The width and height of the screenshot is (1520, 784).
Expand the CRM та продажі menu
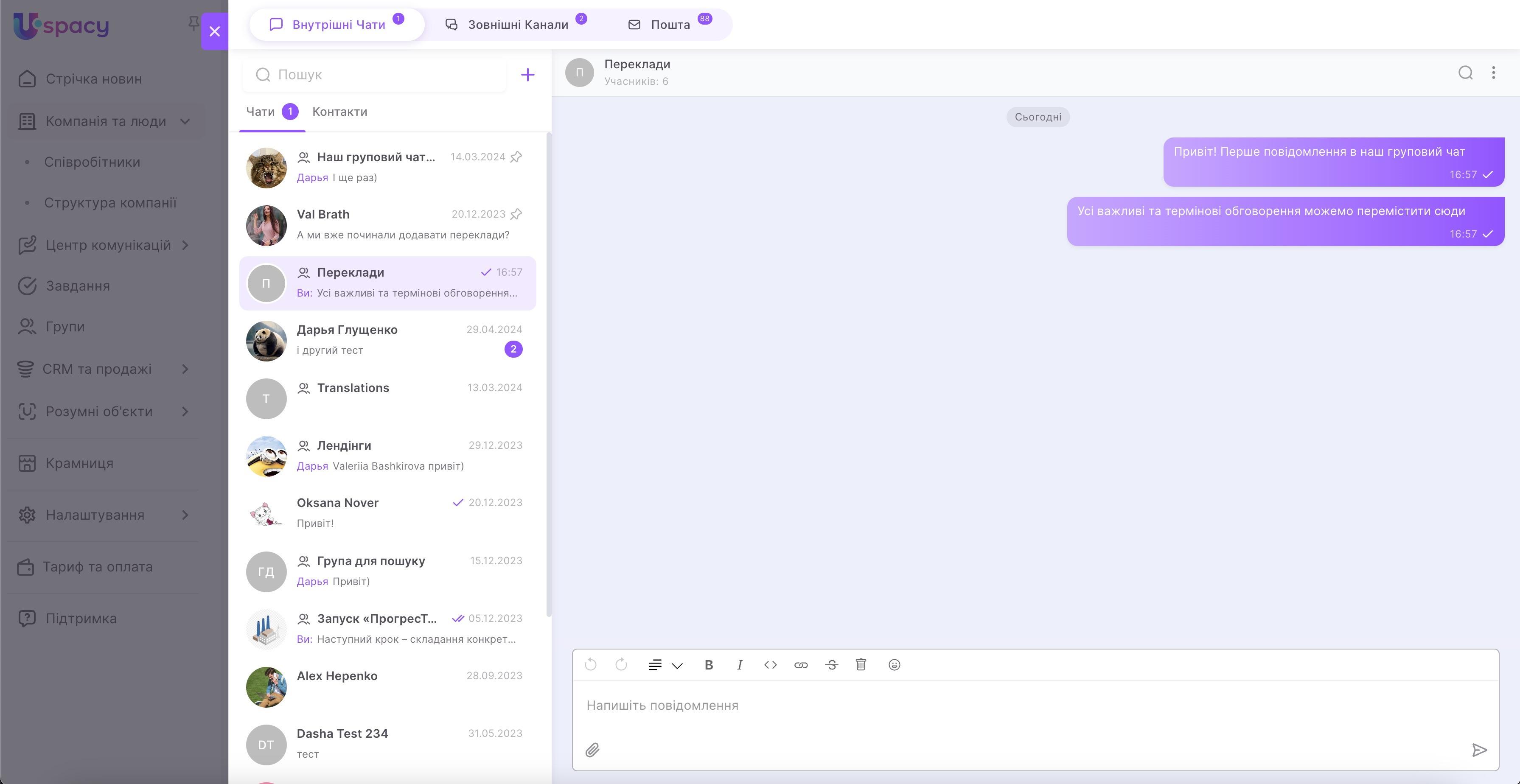pyautogui.click(x=185, y=369)
